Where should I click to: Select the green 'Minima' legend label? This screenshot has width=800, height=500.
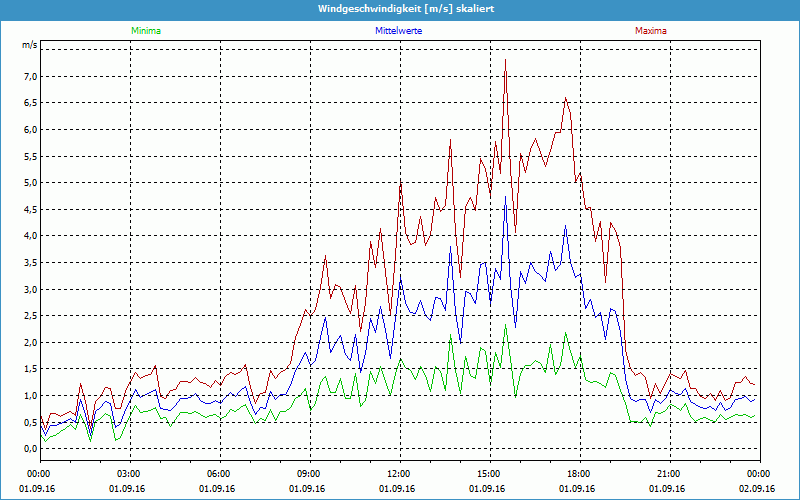tap(145, 31)
